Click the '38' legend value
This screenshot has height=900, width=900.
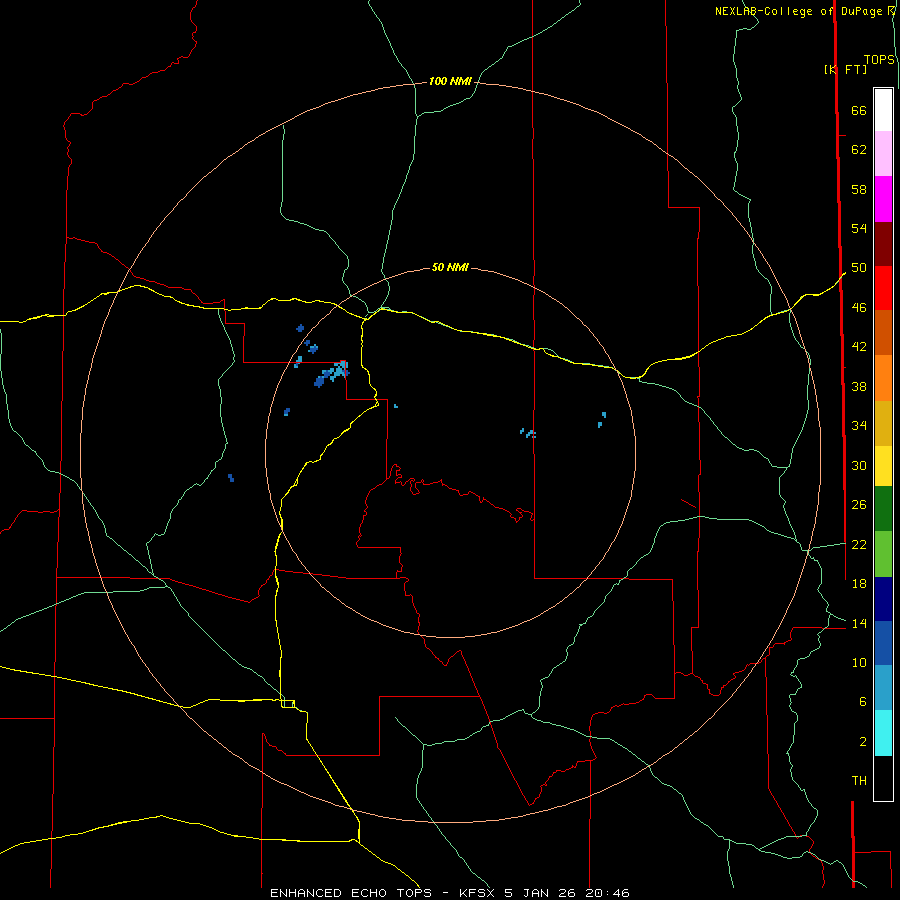(859, 386)
